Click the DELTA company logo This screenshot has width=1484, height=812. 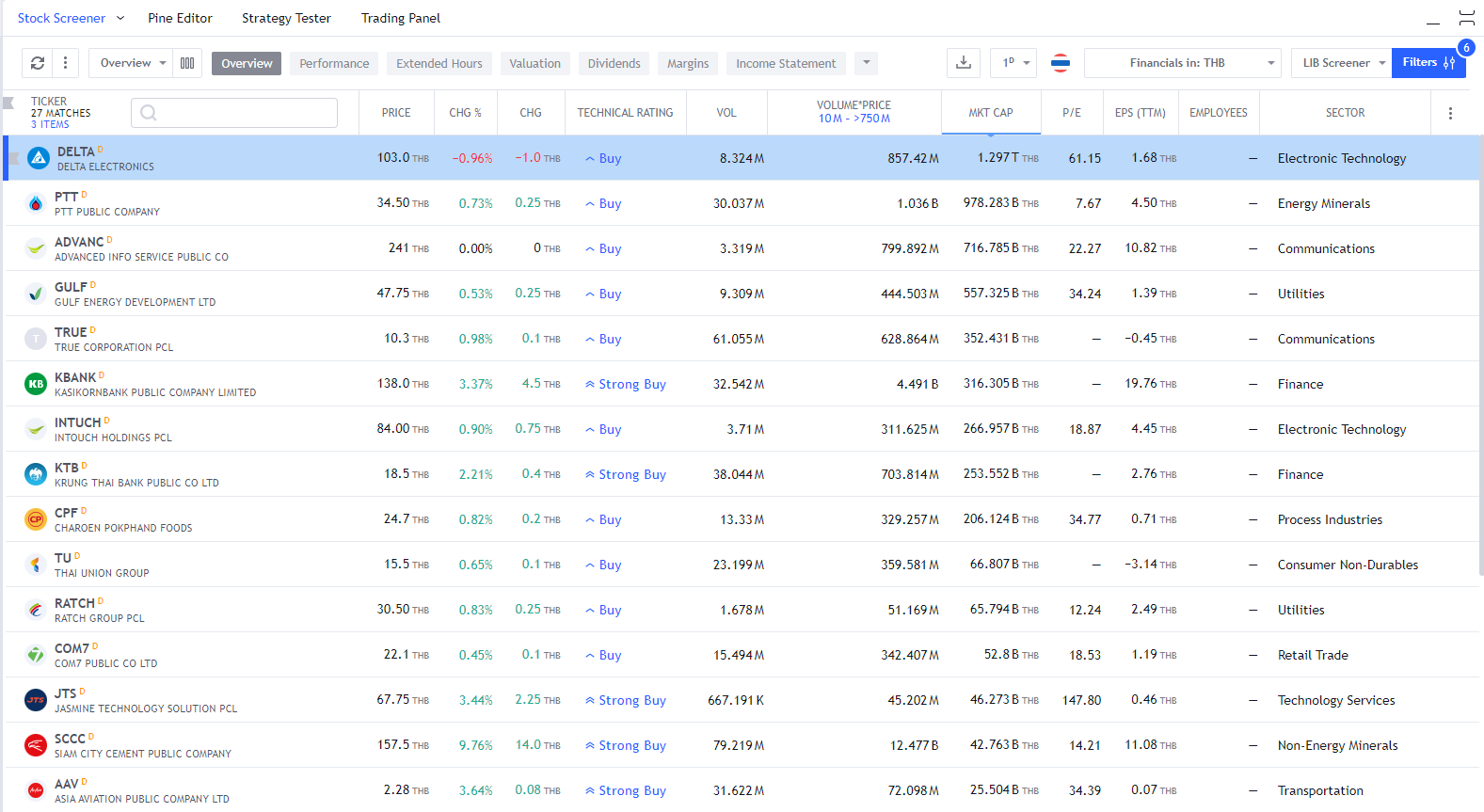[39, 158]
